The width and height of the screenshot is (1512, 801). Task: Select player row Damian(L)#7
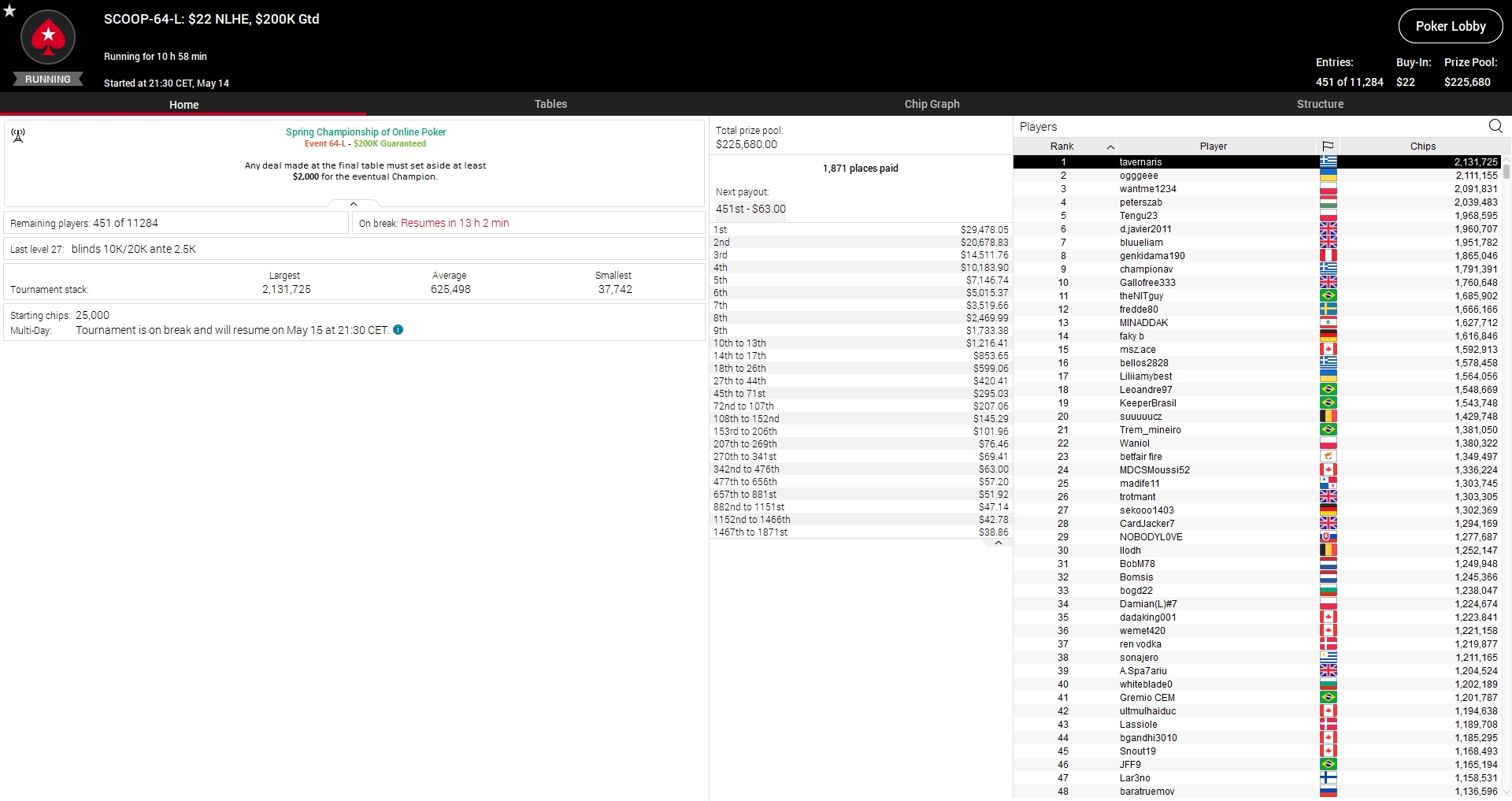tap(1257, 603)
